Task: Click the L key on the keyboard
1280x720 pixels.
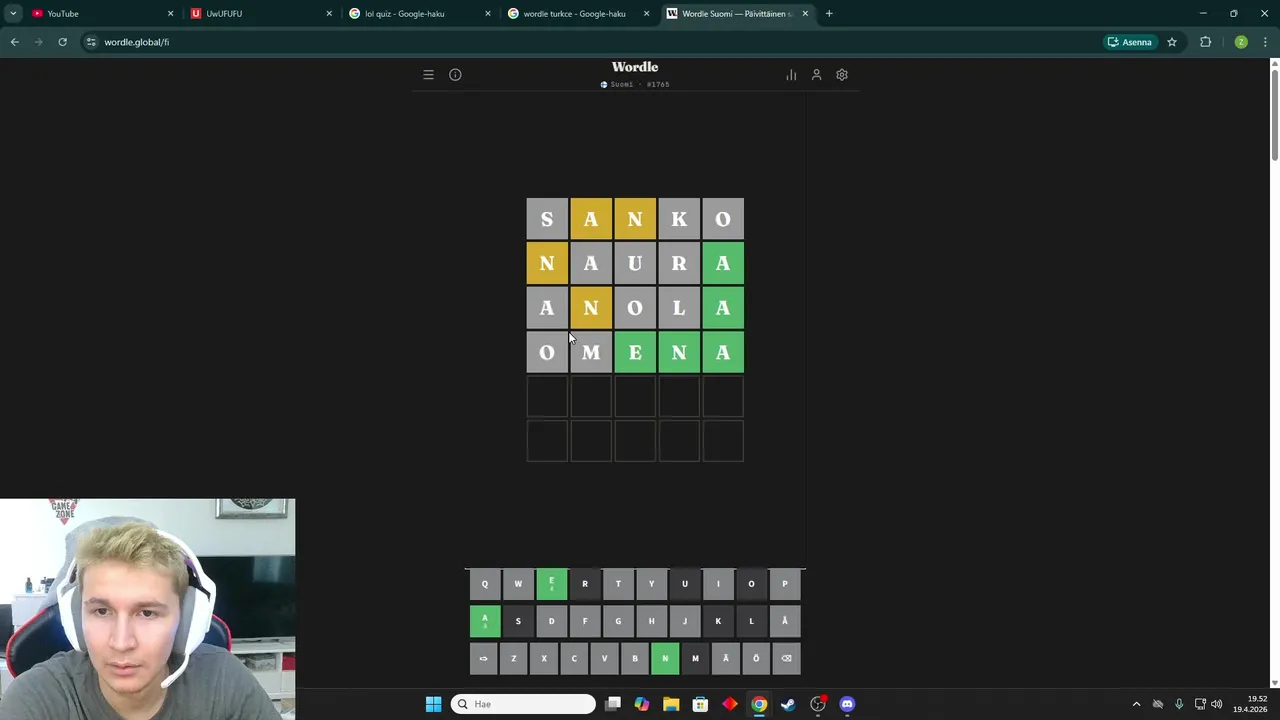Action: (751, 621)
